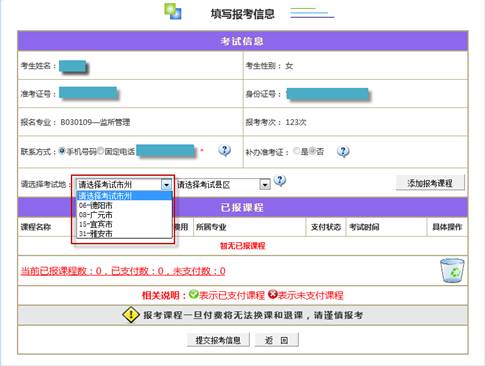Click the 所属专业 column header
This screenshot has width=485, height=366.
pyautogui.click(x=211, y=227)
